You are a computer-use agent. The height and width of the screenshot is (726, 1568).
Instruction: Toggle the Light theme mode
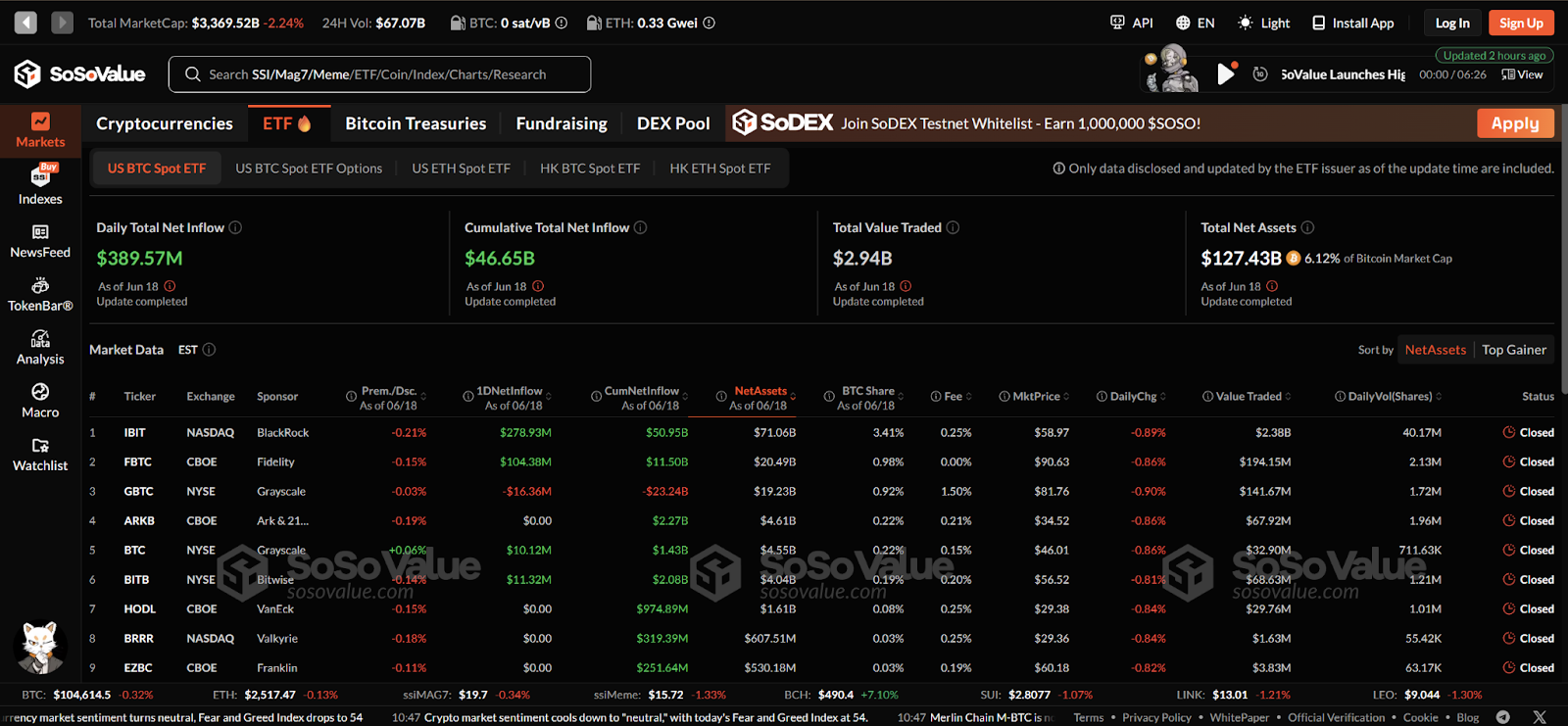coord(1263,23)
